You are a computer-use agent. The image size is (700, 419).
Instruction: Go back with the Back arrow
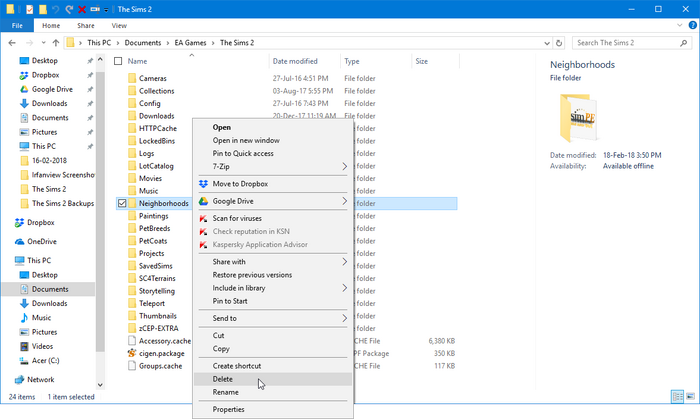click(x=12, y=43)
